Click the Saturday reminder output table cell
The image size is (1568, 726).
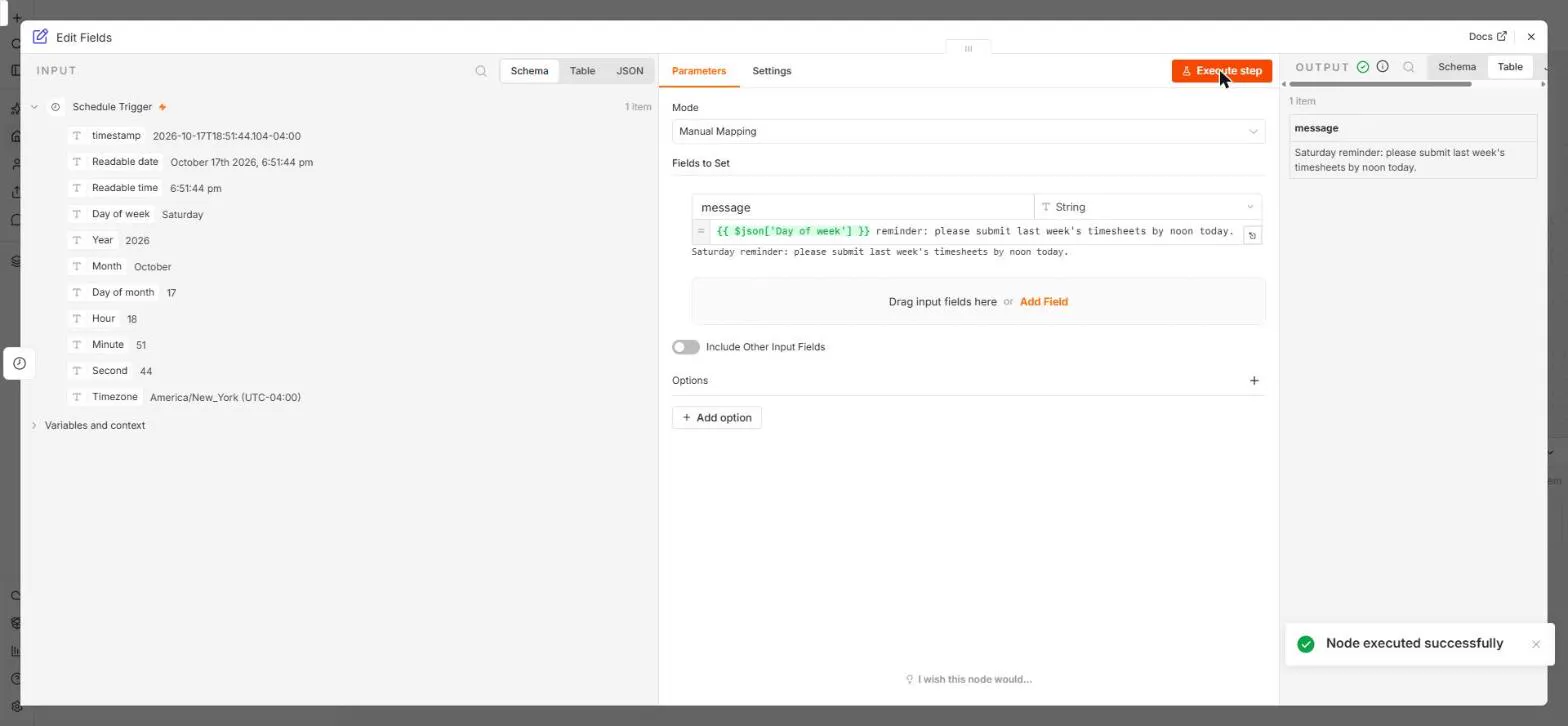coord(1413,160)
